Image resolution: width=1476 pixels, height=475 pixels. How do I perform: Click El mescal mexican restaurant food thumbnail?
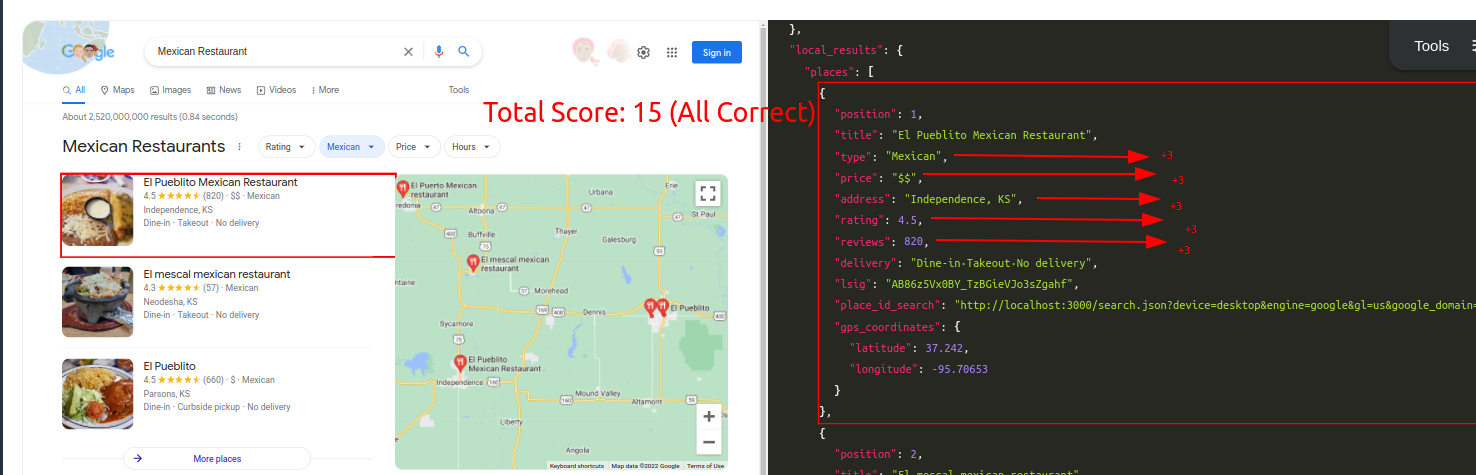pyautogui.click(x=97, y=302)
